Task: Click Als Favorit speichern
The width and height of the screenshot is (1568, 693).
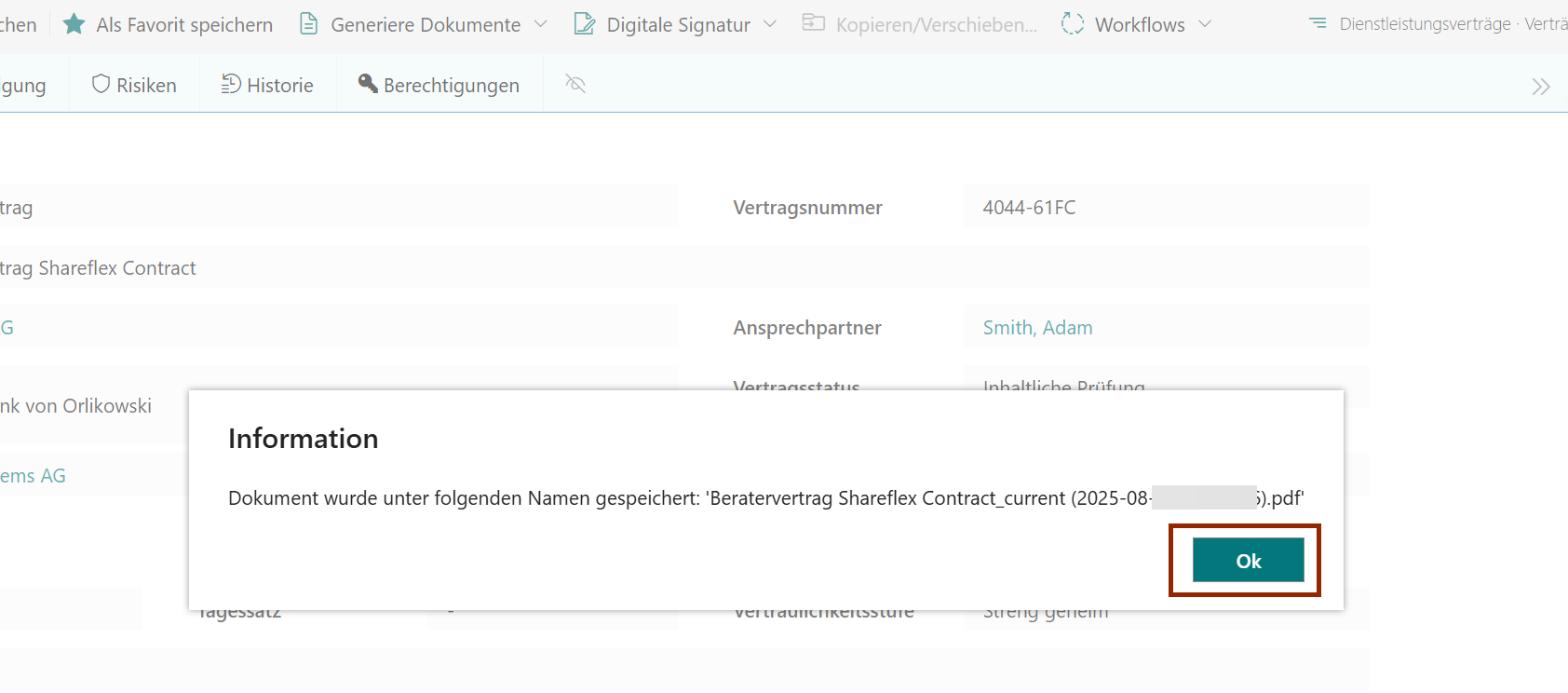Action: tap(184, 25)
